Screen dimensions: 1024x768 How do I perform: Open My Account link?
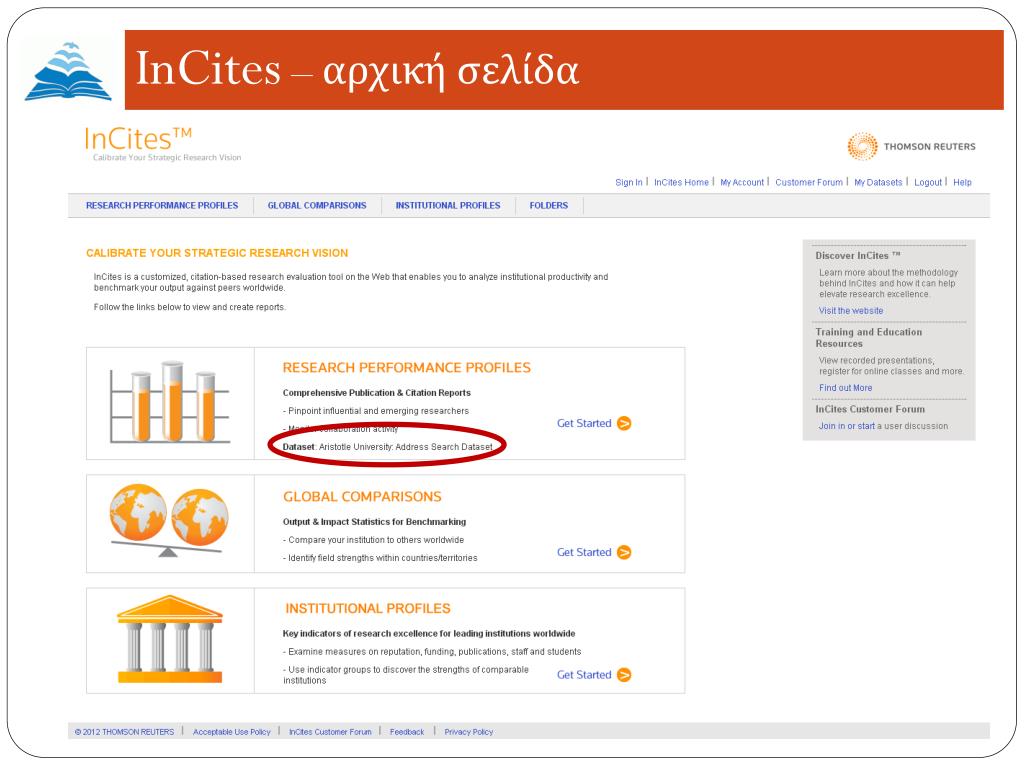click(742, 182)
